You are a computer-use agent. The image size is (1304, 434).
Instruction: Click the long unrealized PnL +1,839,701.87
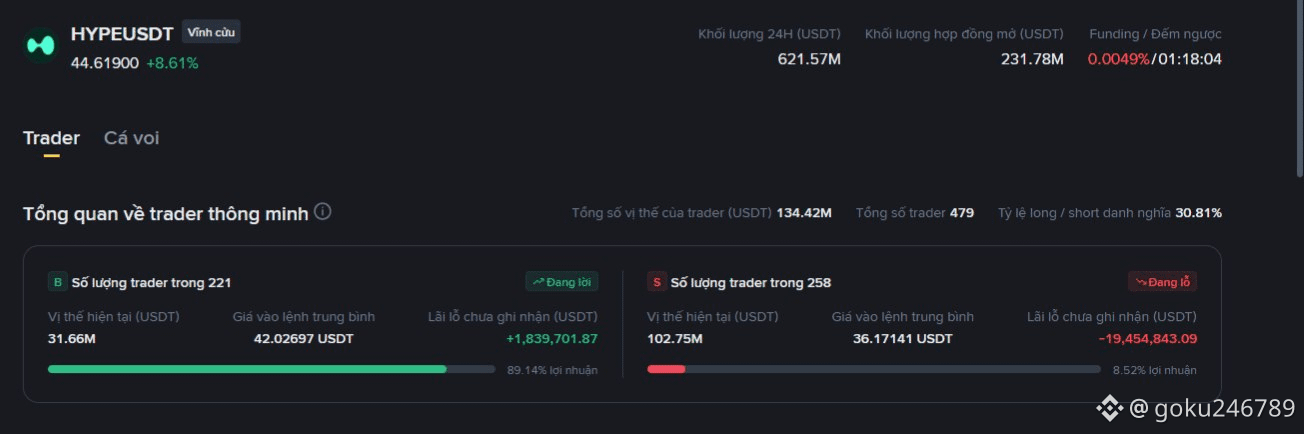point(552,338)
